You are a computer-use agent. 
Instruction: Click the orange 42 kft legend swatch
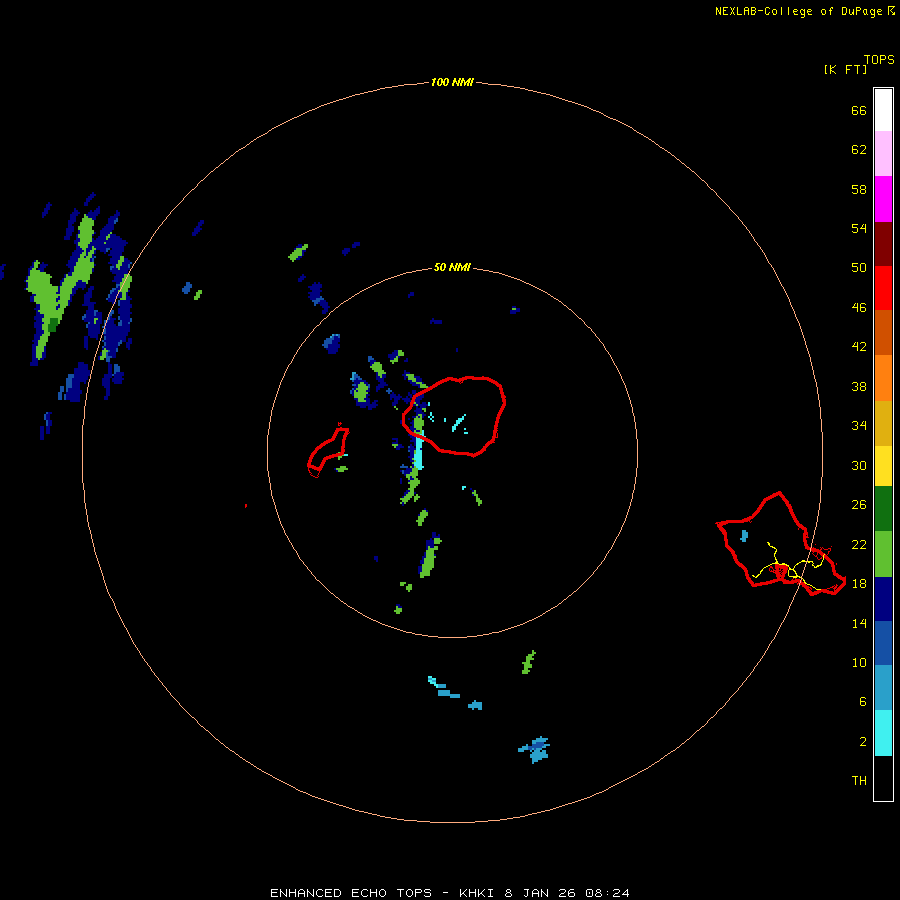point(883,378)
